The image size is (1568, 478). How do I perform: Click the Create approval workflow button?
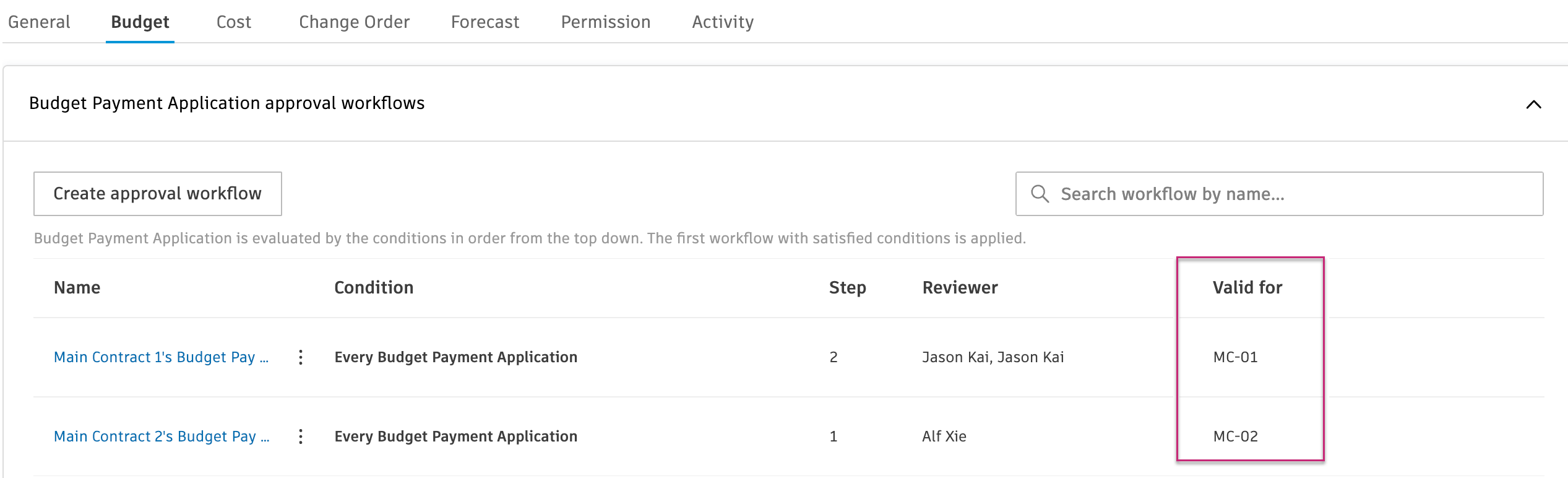tap(157, 193)
